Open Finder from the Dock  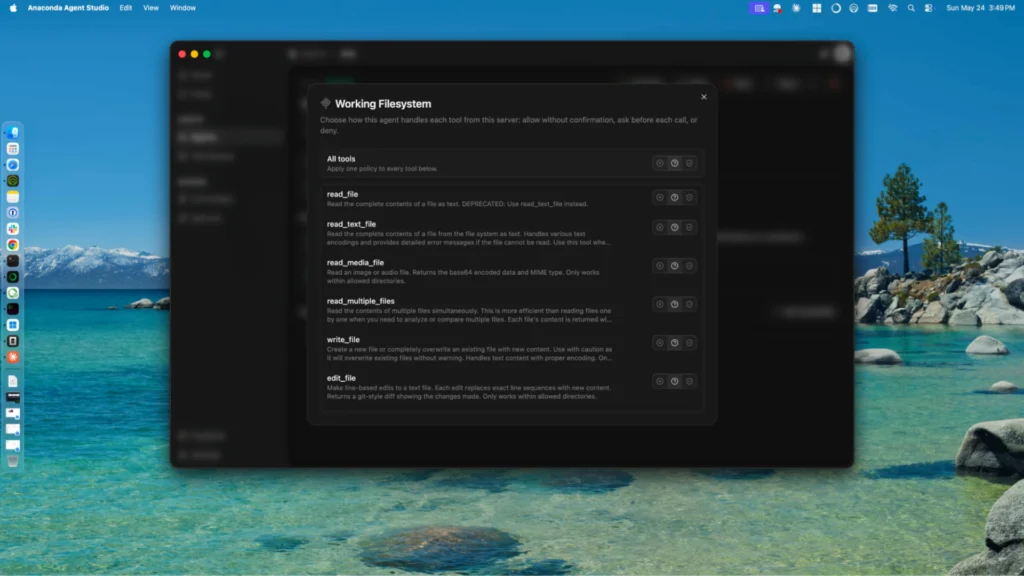pos(13,133)
